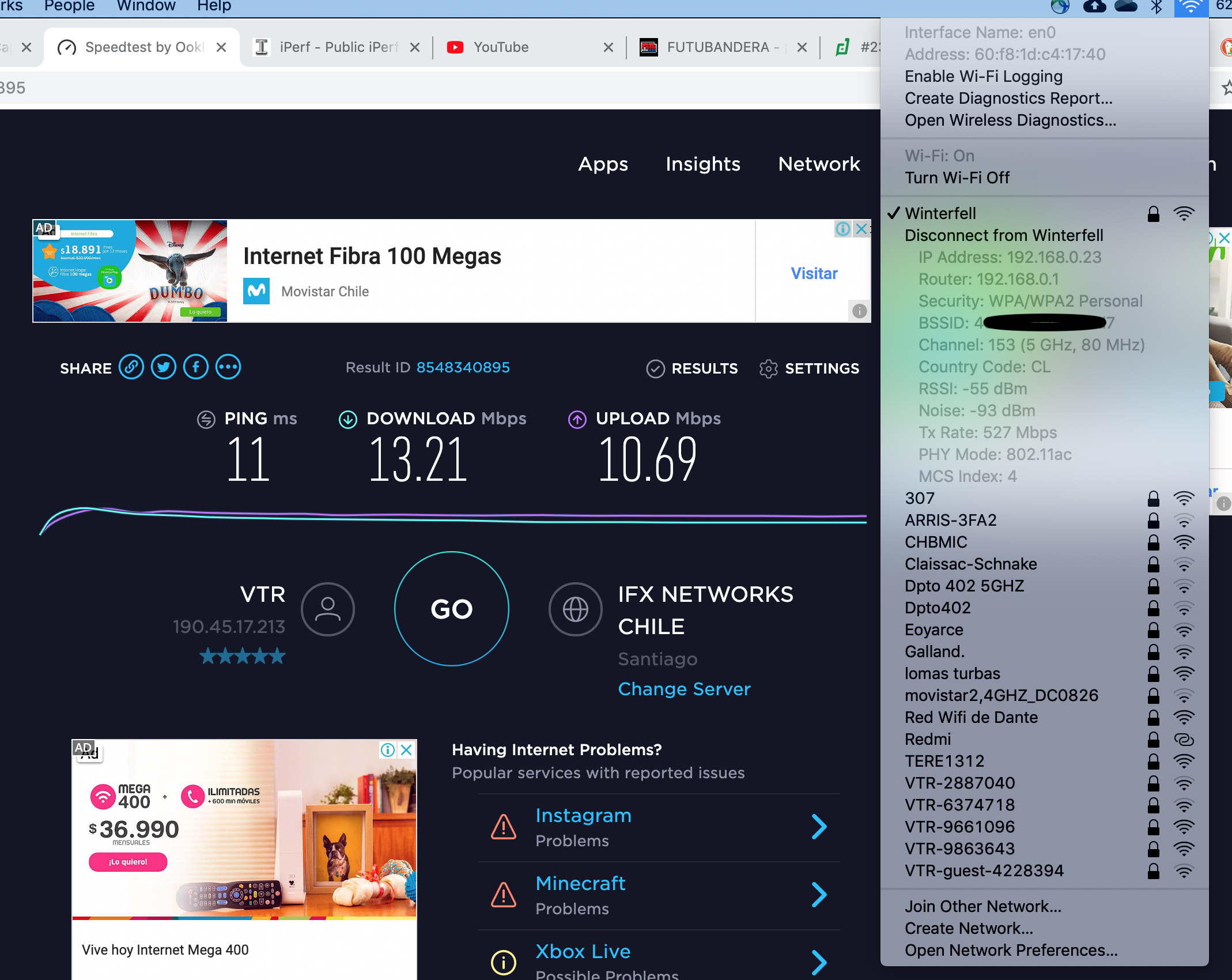Click the download arrow icon
This screenshot has width=1232, height=980.
click(348, 419)
